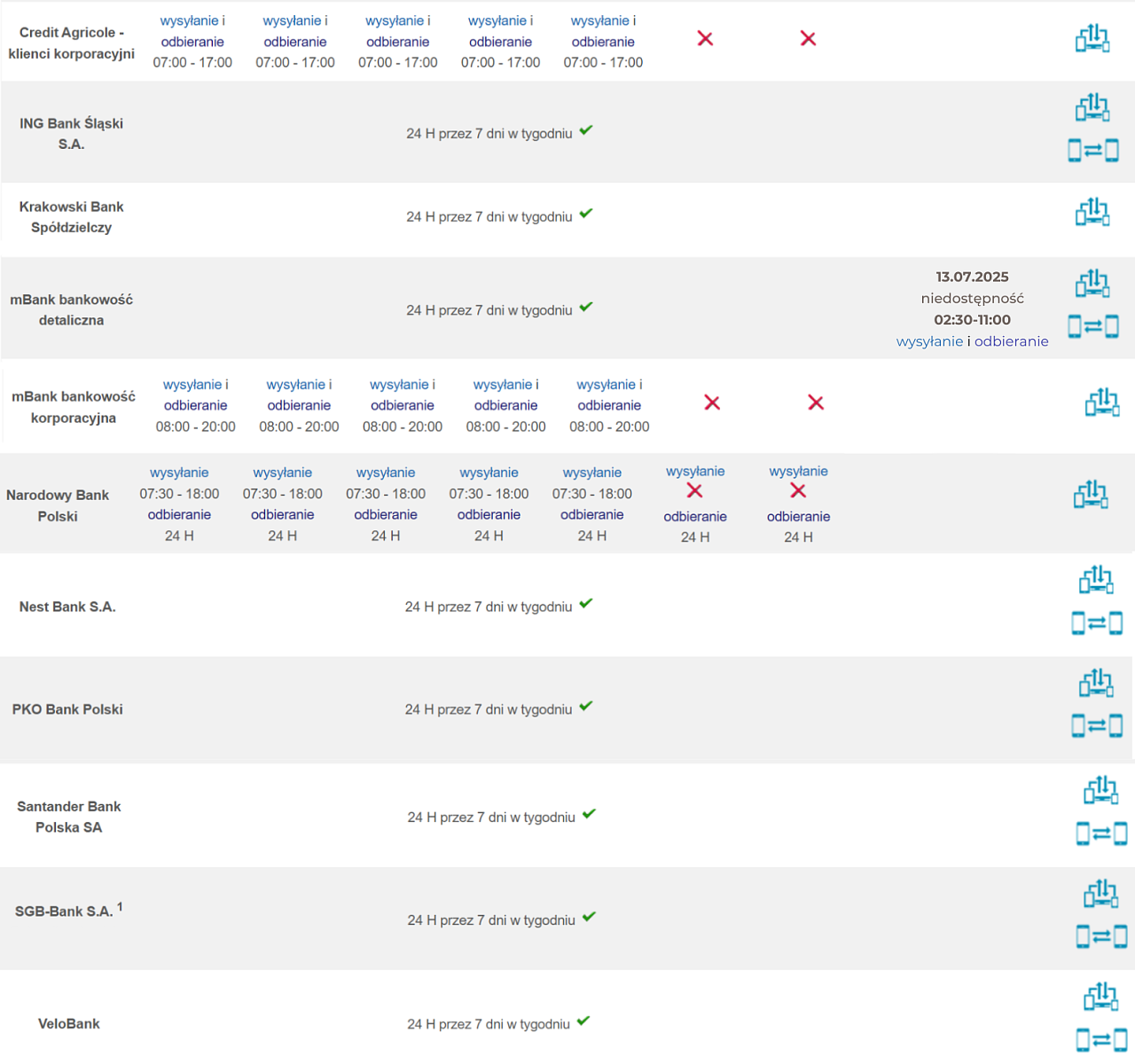Click SGB-Bank computer network icon
Image resolution: width=1135 pixels, height=1064 pixels.
coord(1100,893)
